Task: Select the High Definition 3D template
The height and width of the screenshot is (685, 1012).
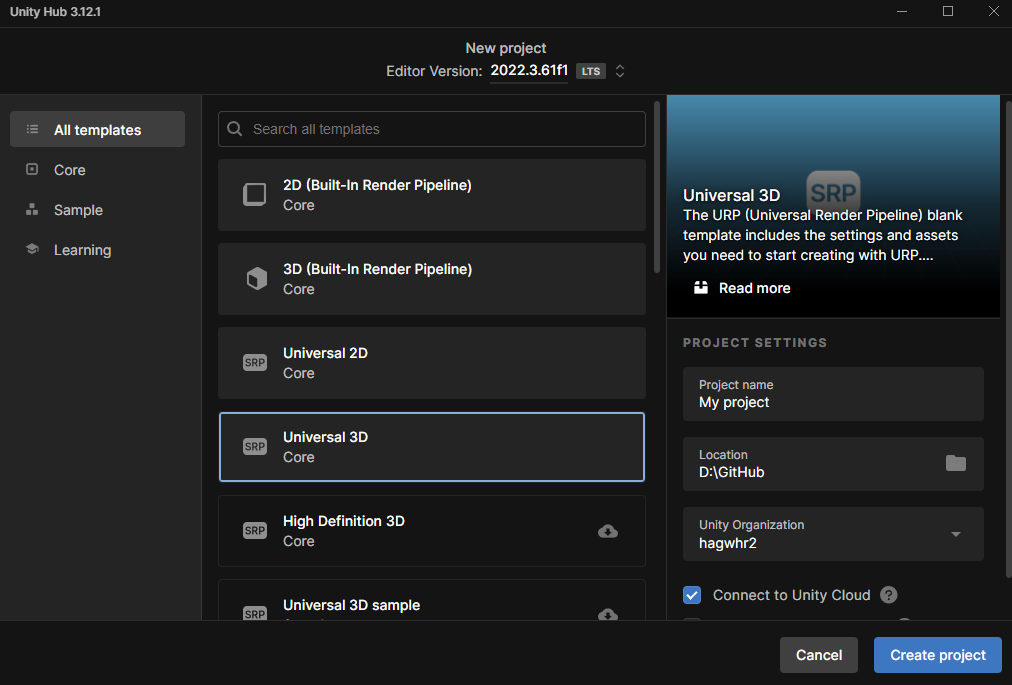Action: [432, 531]
